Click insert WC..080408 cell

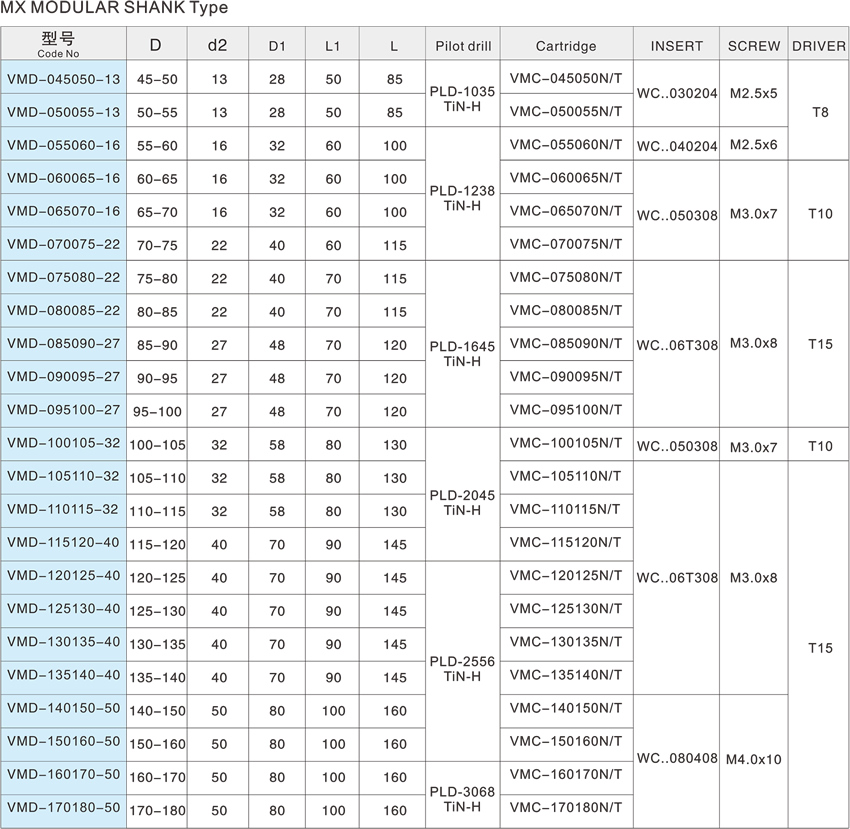pos(677,759)
